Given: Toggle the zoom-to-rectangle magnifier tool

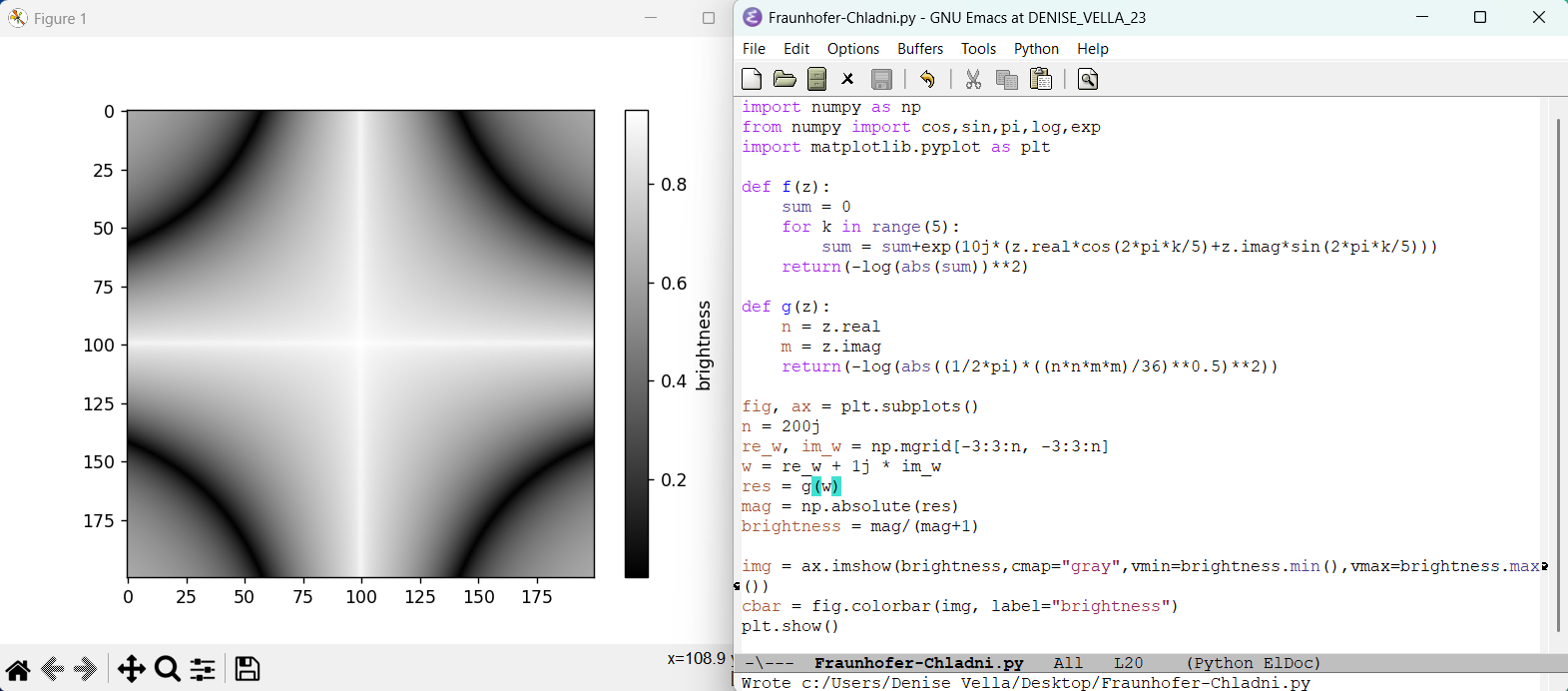Looking at the screenshot, I should tap(168, 669).
